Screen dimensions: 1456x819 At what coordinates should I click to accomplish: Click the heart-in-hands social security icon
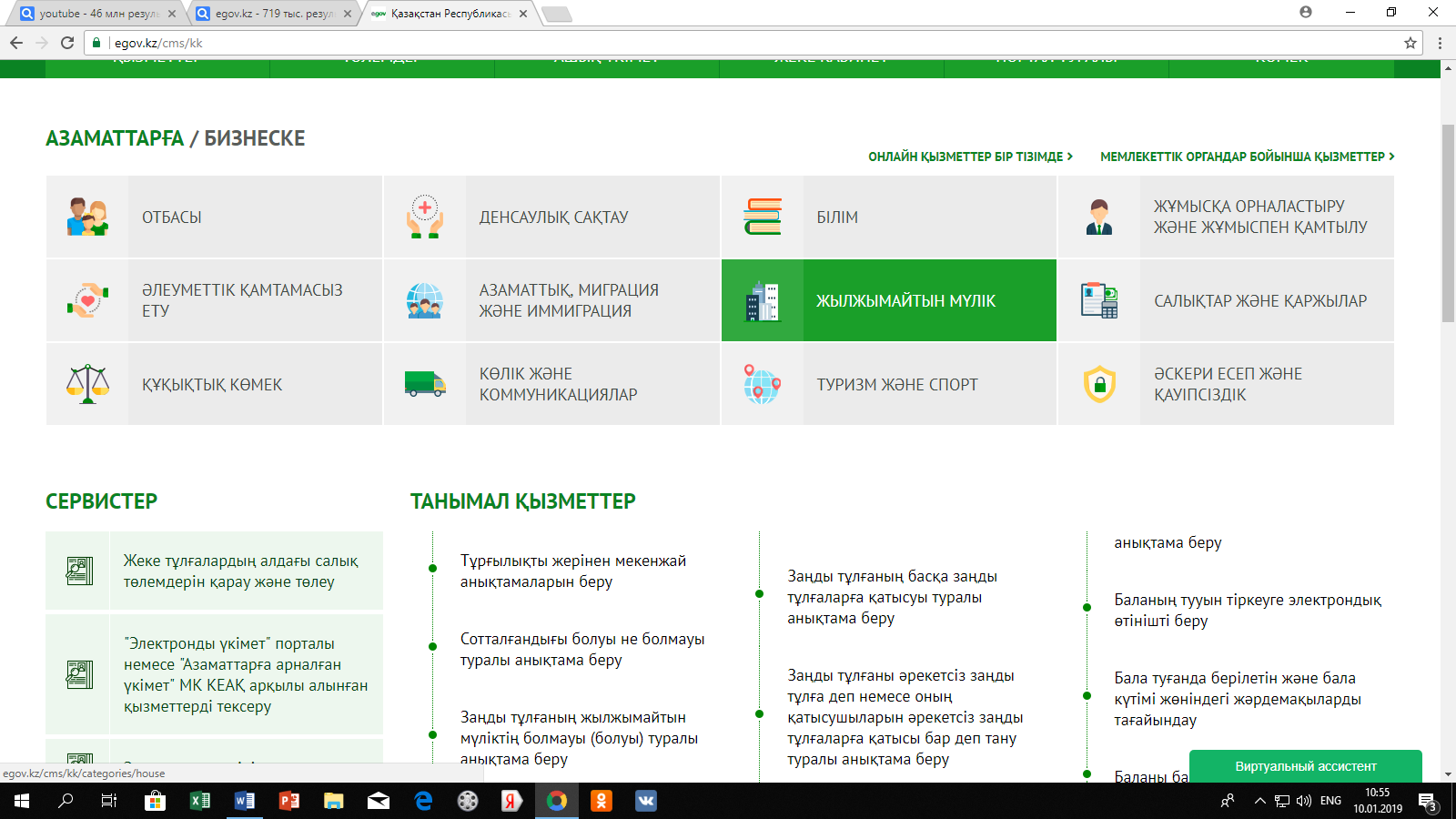(87, 300)
